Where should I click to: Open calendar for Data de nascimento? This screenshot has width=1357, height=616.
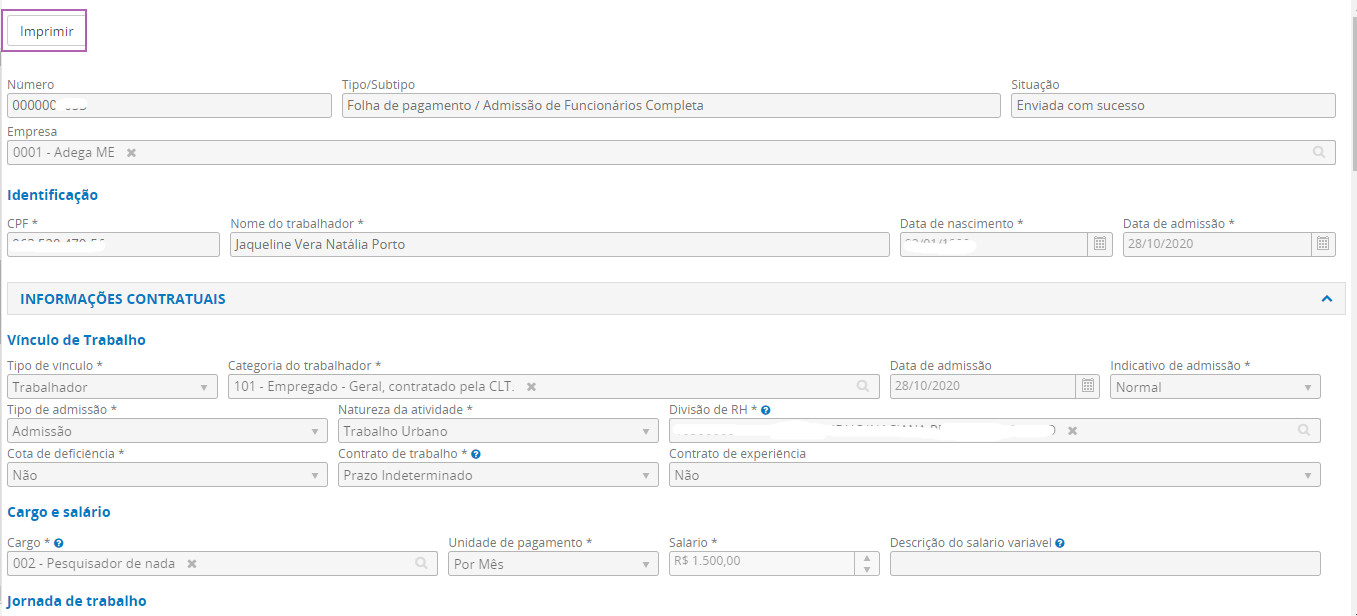coord(1100,244)
